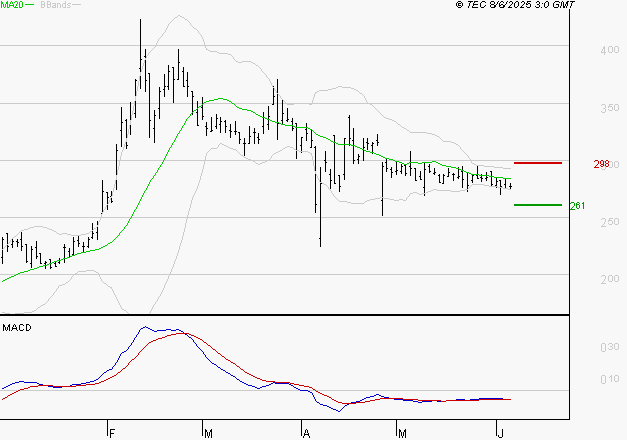Screen dimensions: 627x440
Task: Click the 250 price axis label
Action: click(610, 222)
